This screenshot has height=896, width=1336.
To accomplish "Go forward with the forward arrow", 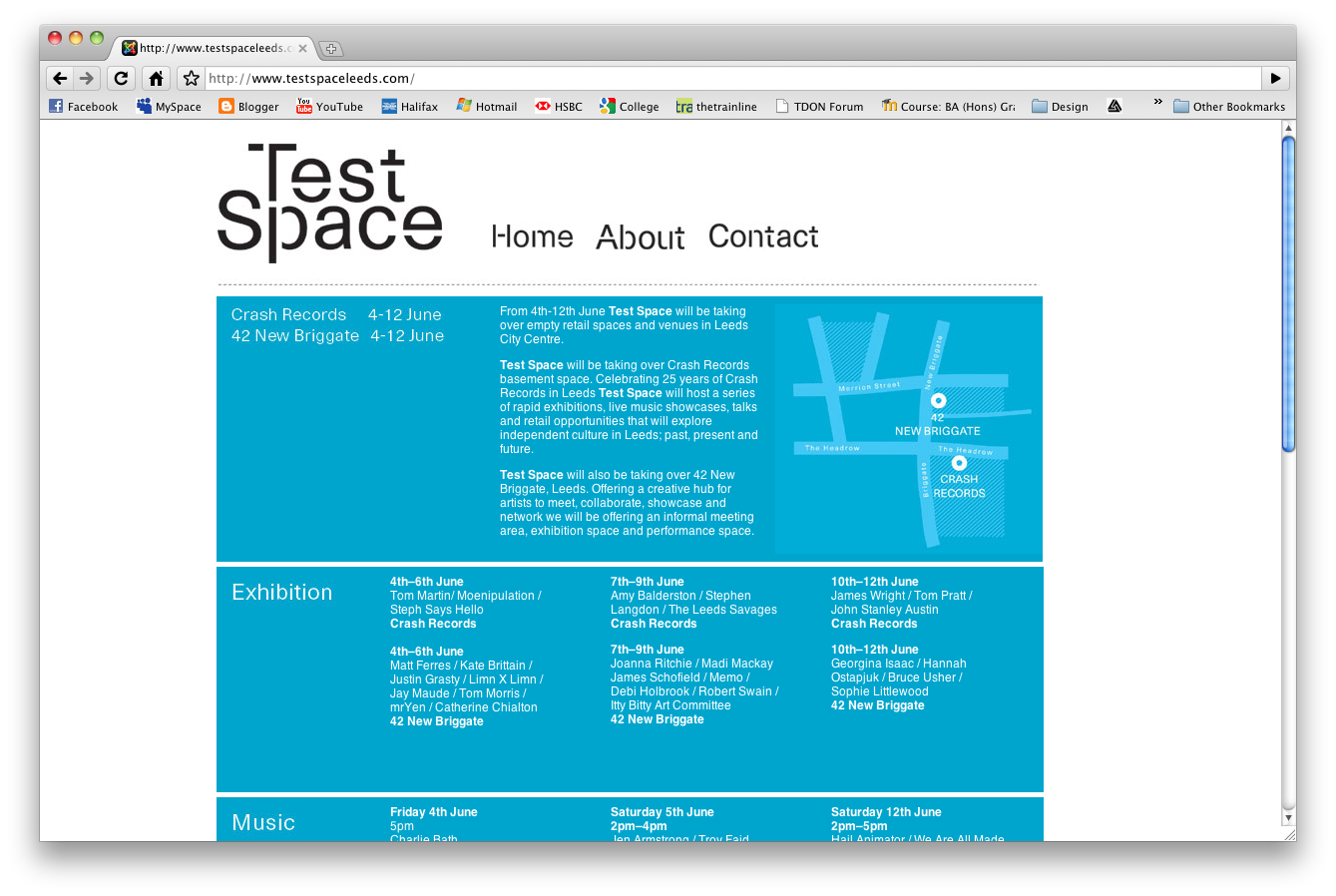I will 87,78.
